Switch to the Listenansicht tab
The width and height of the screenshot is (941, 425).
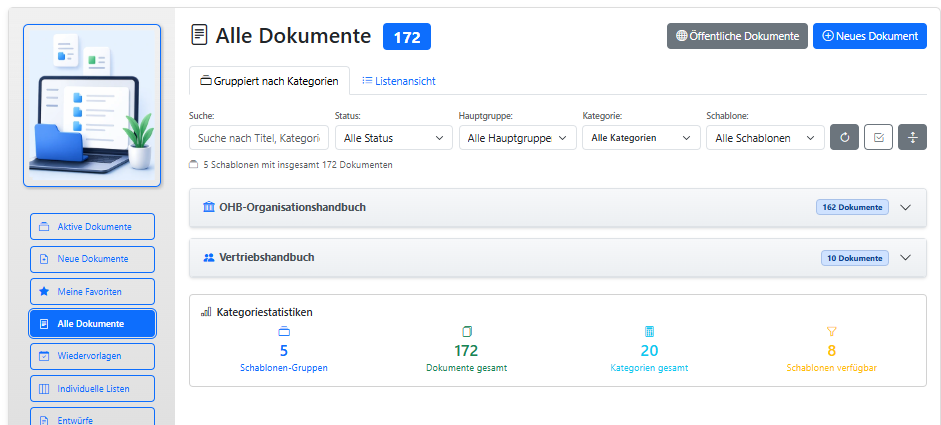pos(399,81)
